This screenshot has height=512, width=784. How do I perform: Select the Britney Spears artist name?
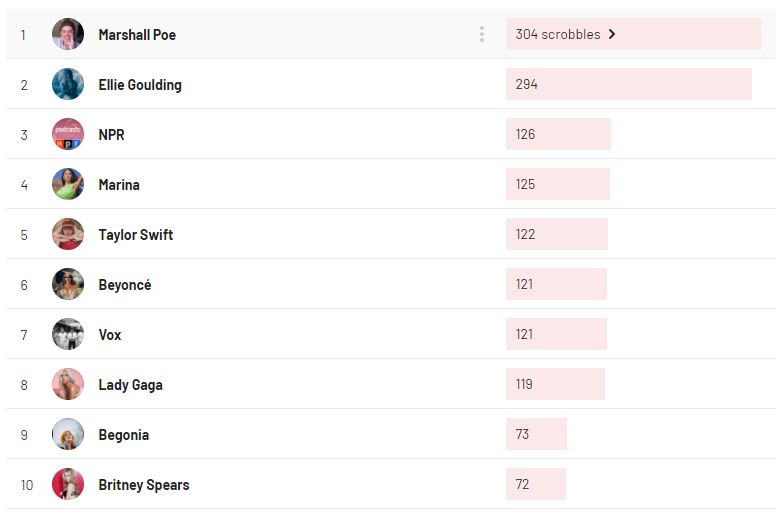click(x=143, y=485)
